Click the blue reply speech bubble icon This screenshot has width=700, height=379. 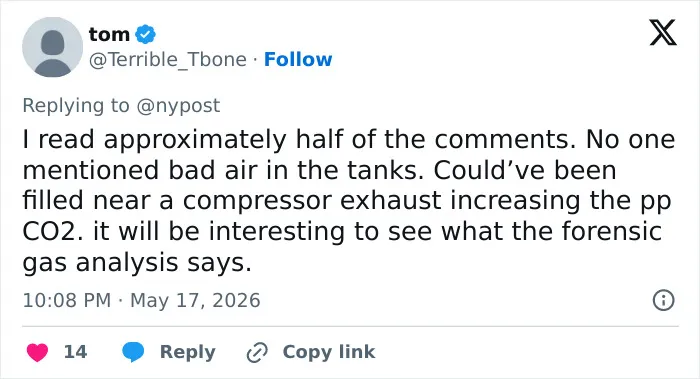click(133, 352)
